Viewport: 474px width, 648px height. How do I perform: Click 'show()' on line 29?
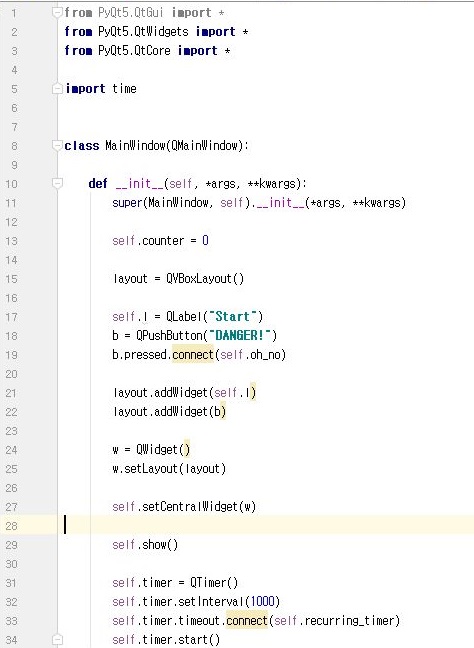[x=160, y=545]
